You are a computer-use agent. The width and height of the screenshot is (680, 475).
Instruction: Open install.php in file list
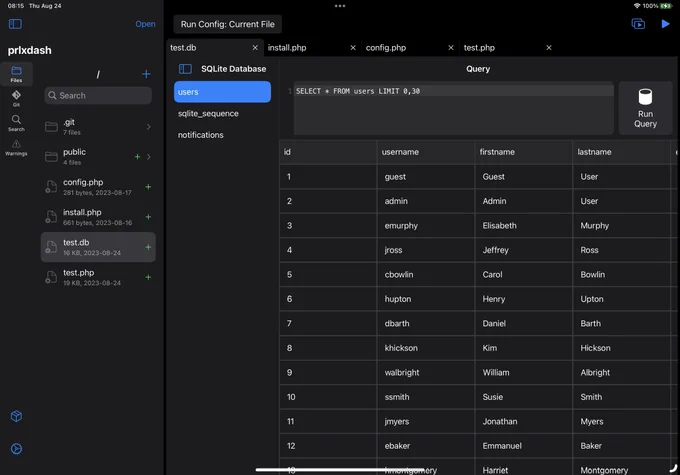click(x=98, y=216)
